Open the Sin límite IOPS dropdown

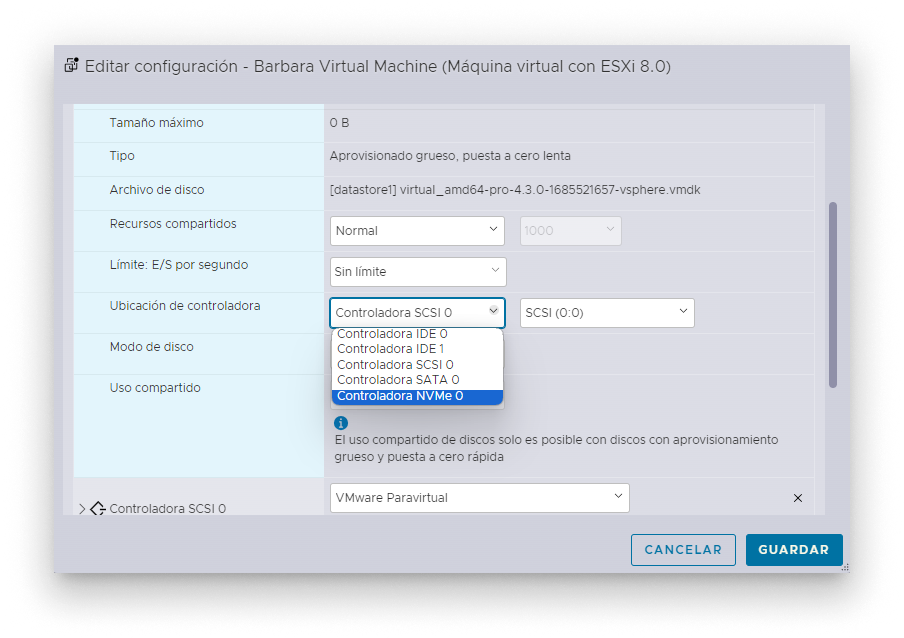tap(417, 271)
